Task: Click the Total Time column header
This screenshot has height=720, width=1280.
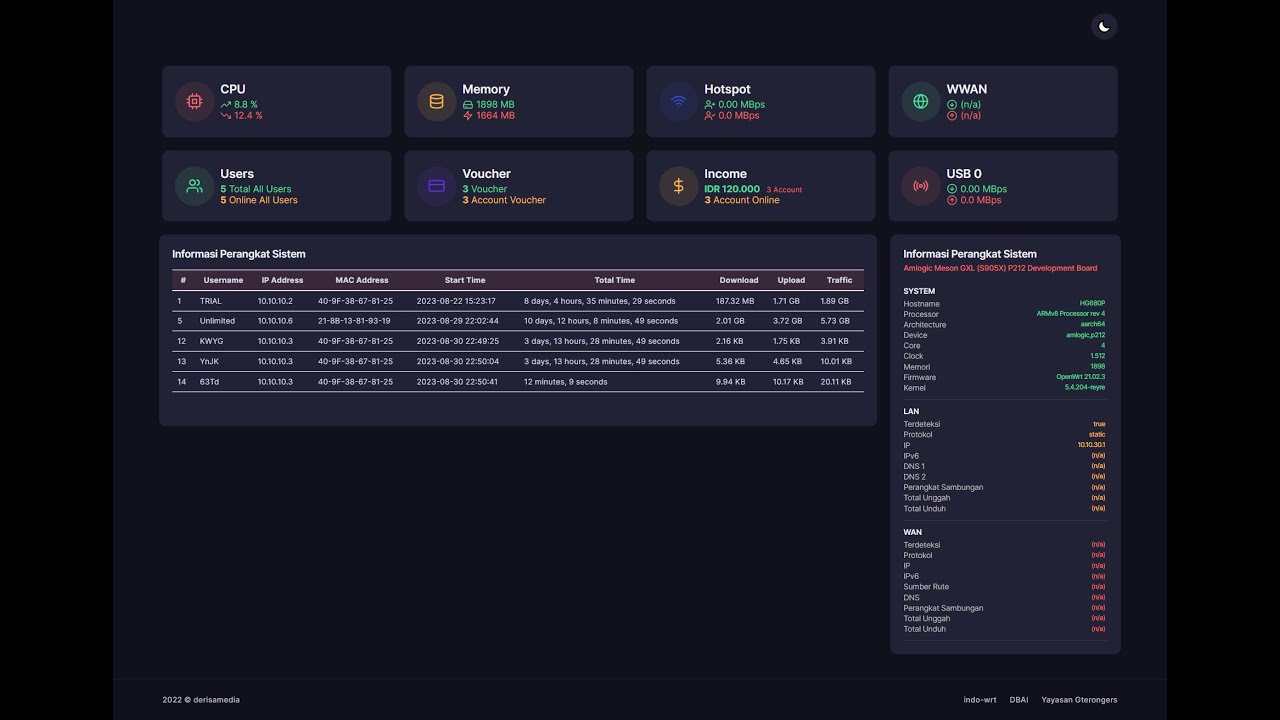Action: coord(615,280)
